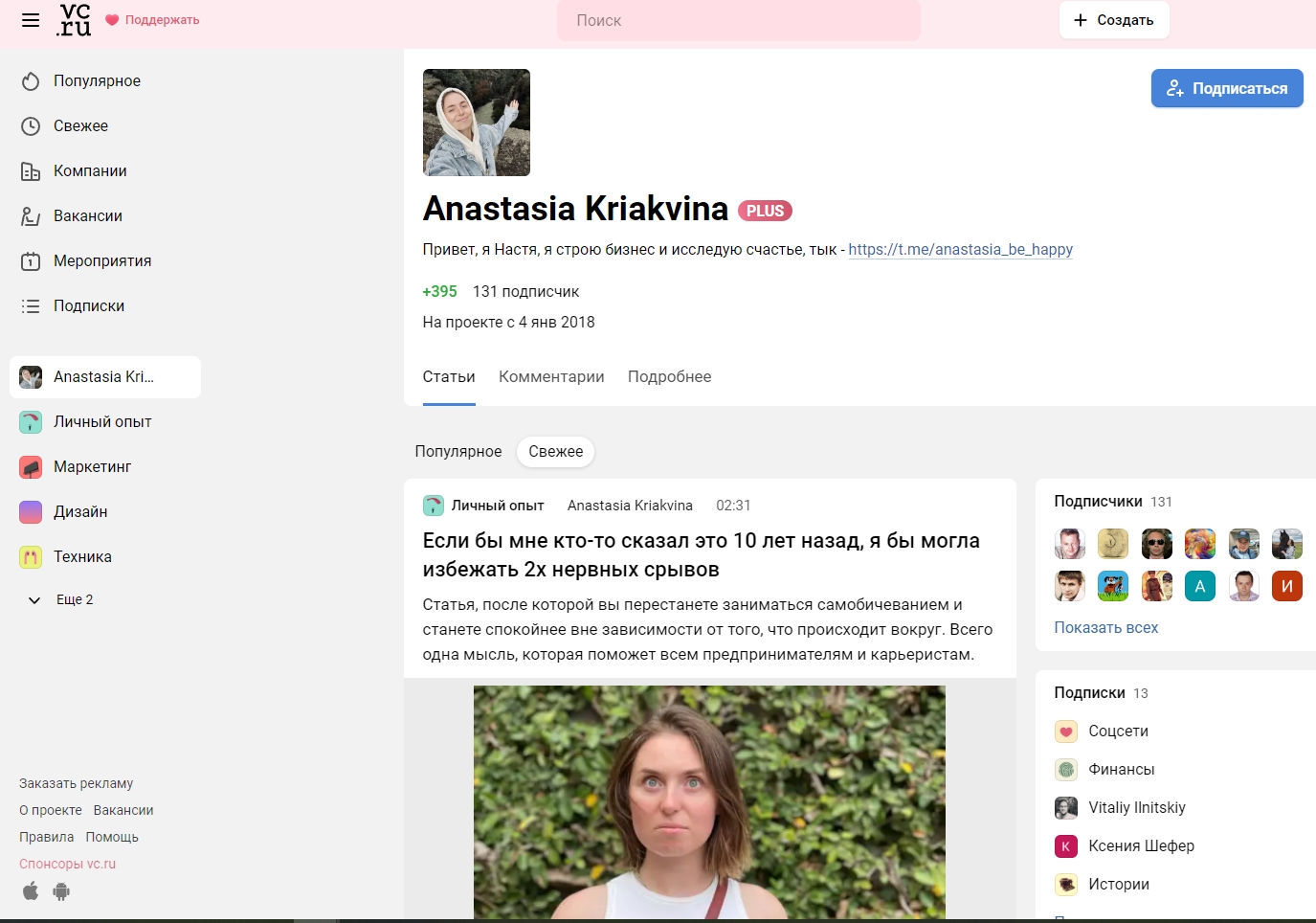This screenshot has width=1316, height=923.
Task: Click Anastasia Kriakvina author name in article
Action: point(630,506)
